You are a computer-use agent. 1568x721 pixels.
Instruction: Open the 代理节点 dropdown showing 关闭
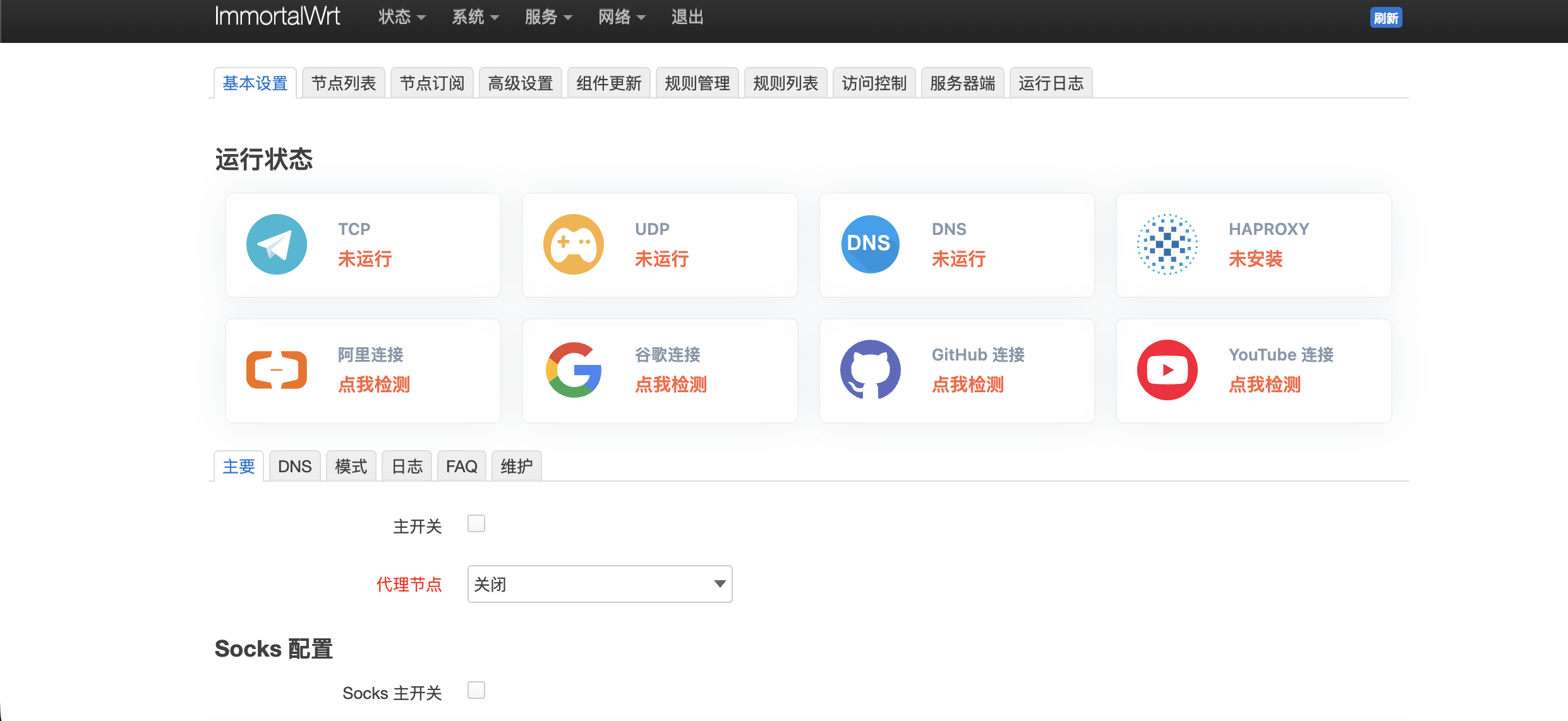point(600,584)
